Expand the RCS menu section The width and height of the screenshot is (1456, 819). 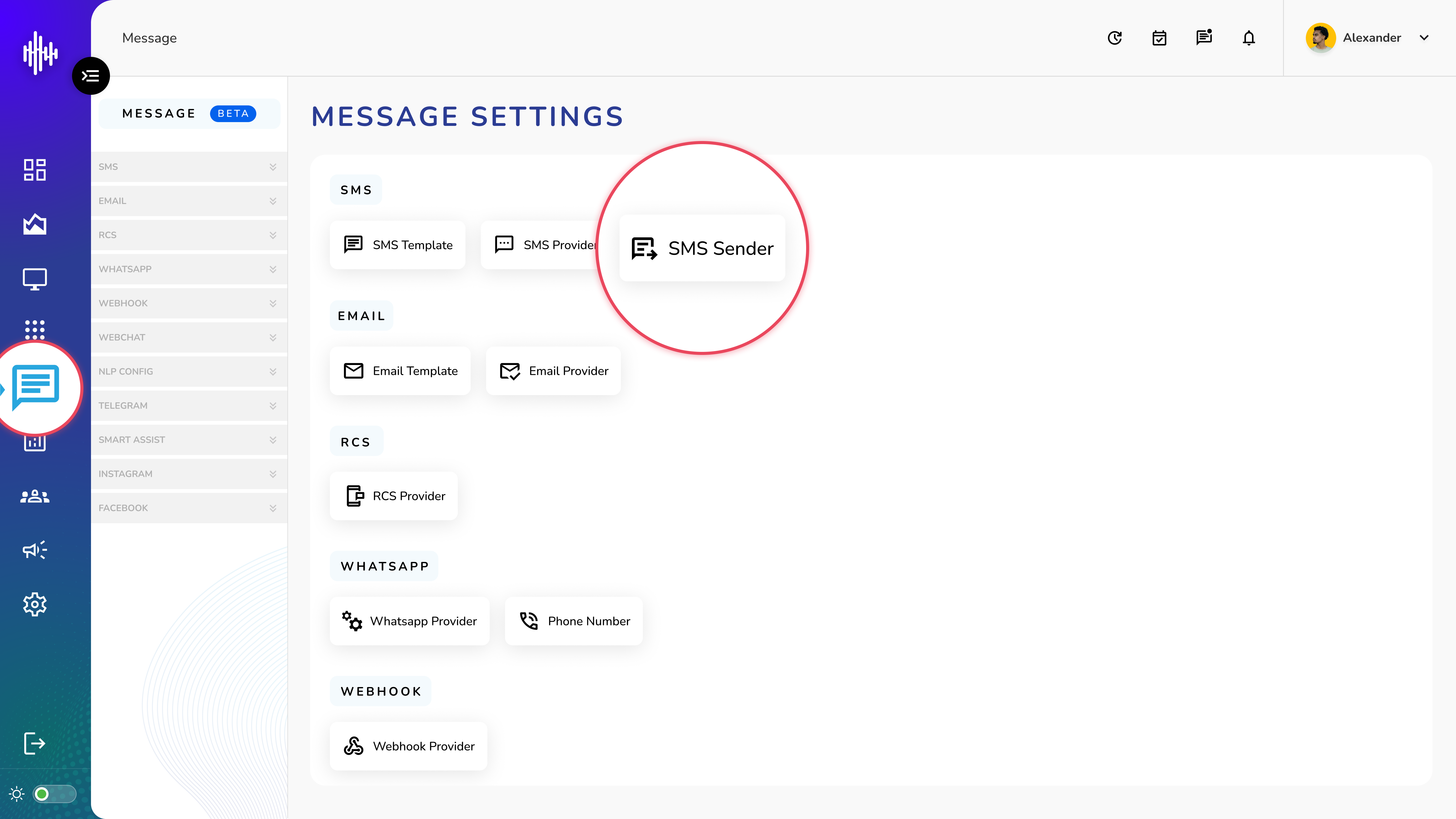tap(189, 235)
